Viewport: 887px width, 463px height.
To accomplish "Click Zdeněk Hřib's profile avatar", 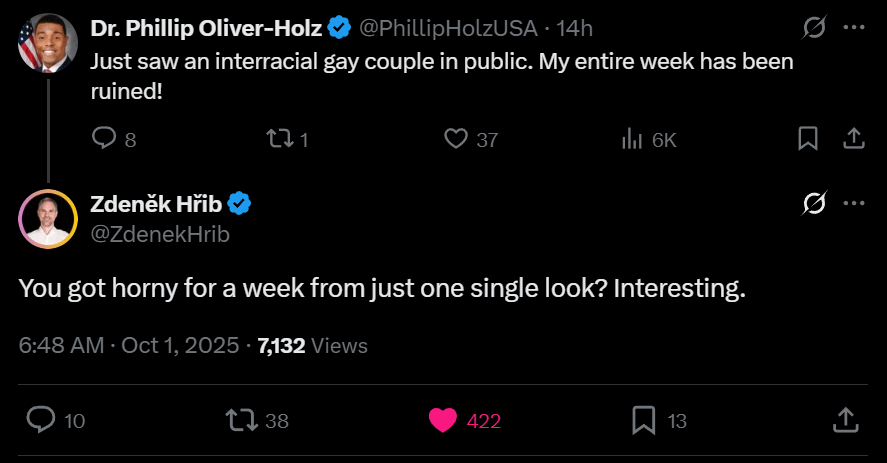I will pos(48,218).
